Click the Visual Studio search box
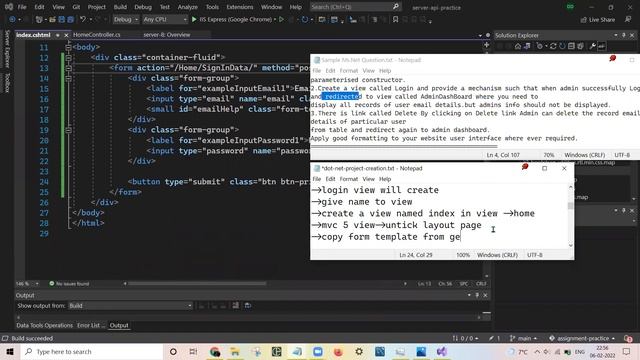Viewport: 640px width, 360px height. (355, 7)
